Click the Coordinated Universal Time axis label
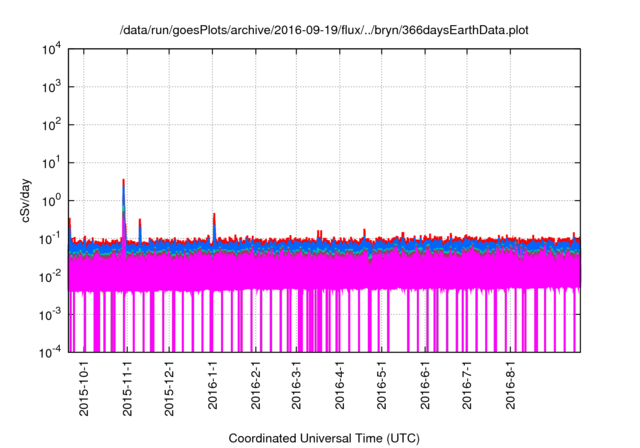The height and width of the screenshot is (448, 640). [x=325, y=438]
